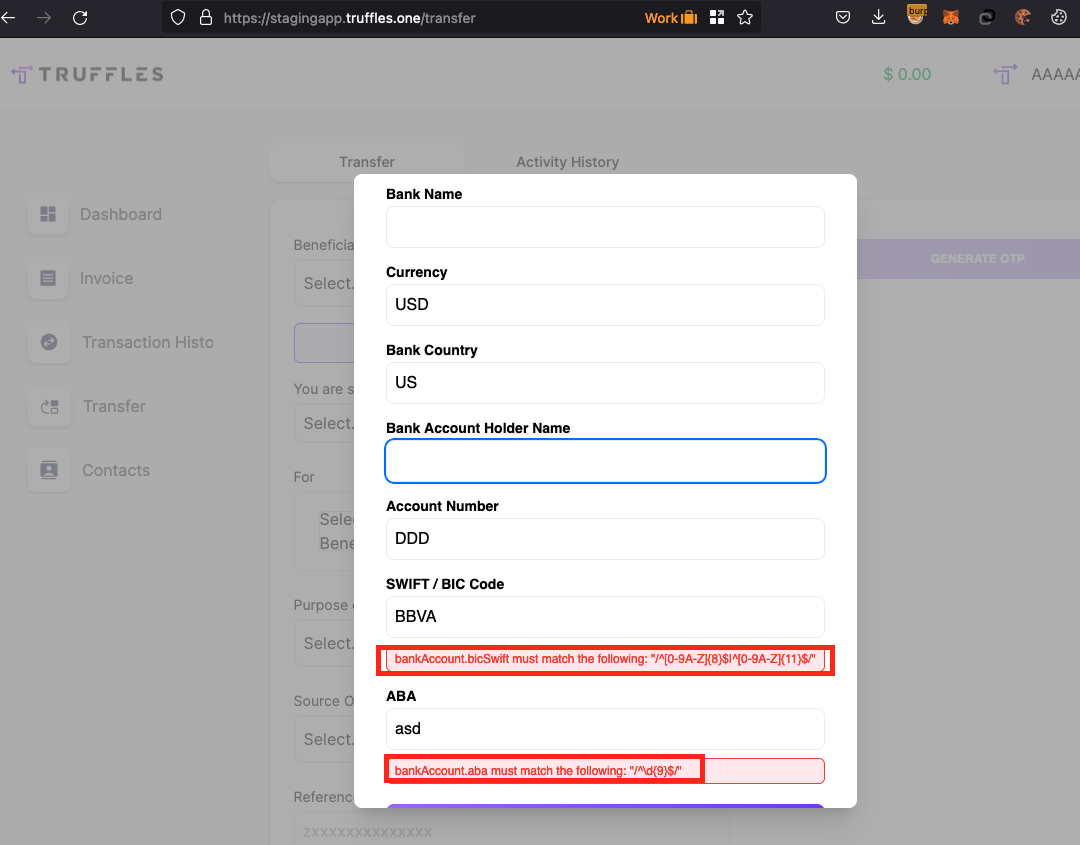Screen dimensions: 1080x845
Task: Open the Downloads arrow icon
Action: pyautogui.click(x=878, y=18)
